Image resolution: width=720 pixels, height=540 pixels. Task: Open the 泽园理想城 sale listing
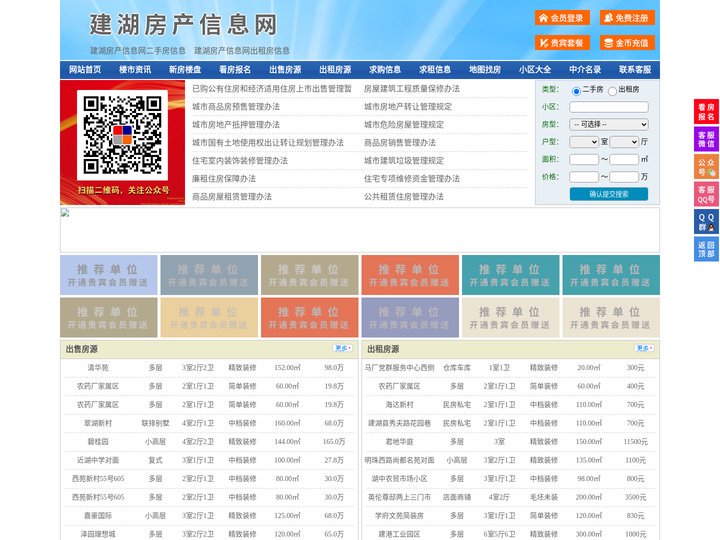point(98,534)
